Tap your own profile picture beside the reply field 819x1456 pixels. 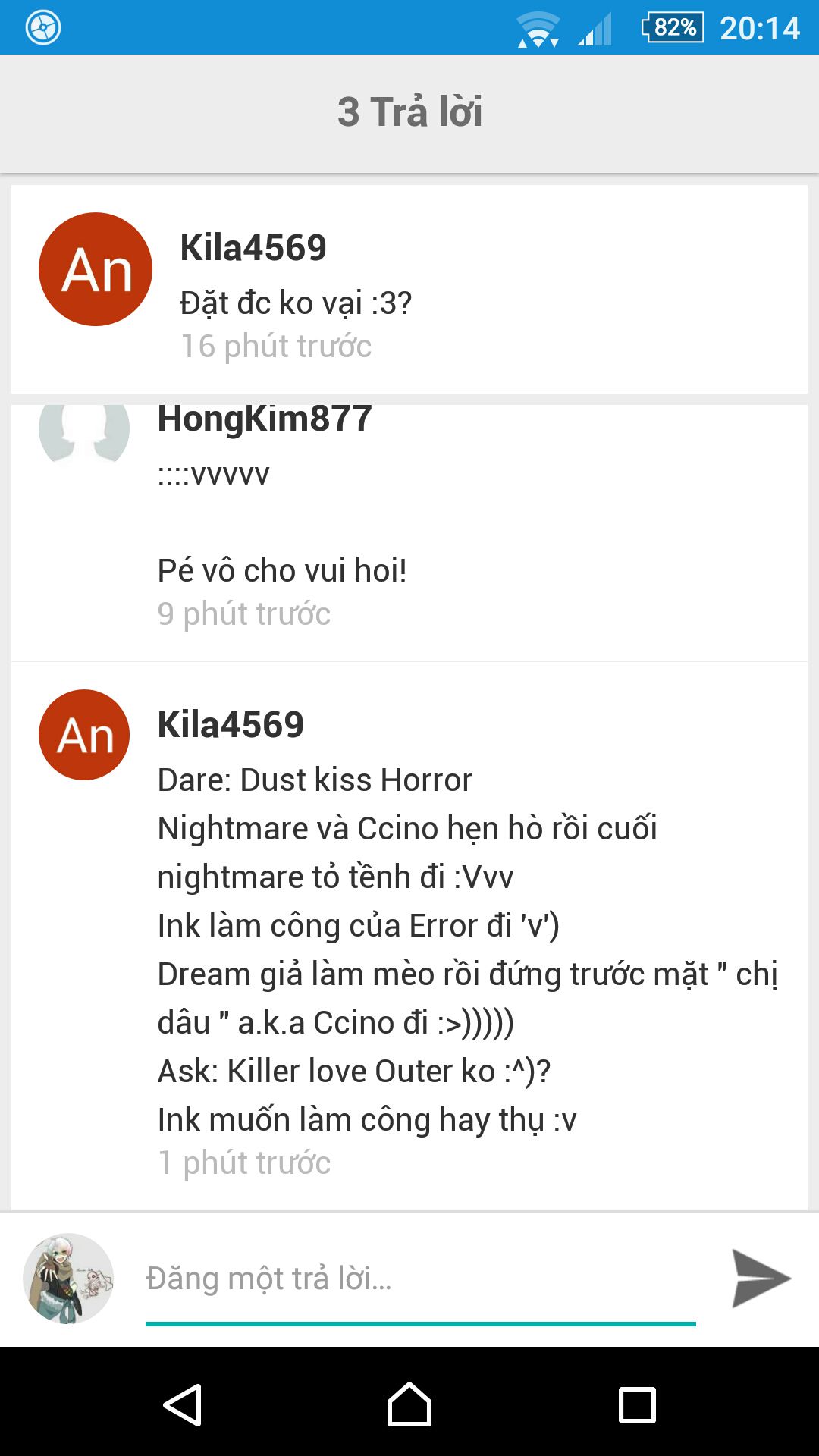click(68, 1279)
